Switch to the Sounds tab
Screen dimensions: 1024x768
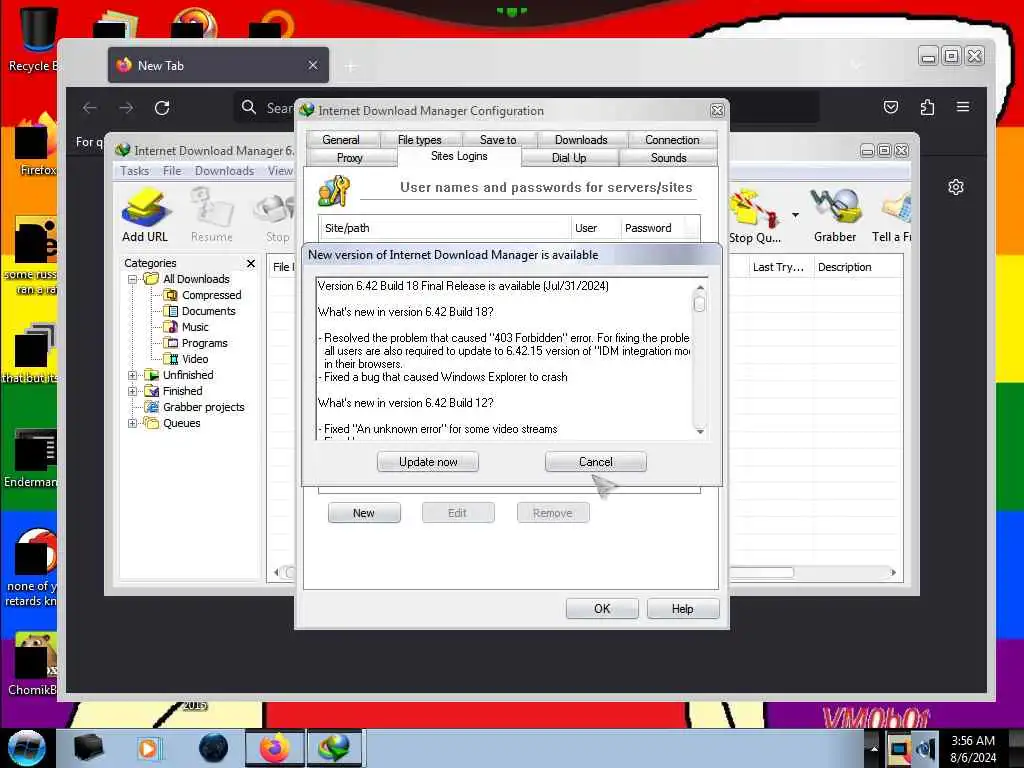[x=668, y=158]
